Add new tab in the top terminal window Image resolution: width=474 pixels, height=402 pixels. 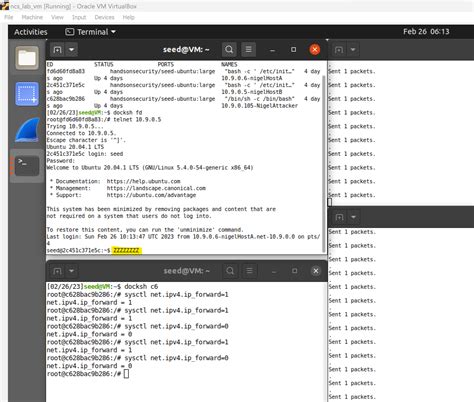pyautogui.click(x=57, y=50)
